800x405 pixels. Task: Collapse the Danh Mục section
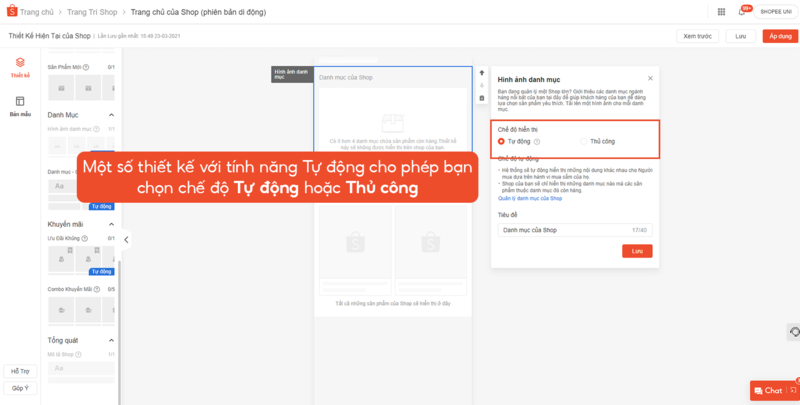coord(111,115)
